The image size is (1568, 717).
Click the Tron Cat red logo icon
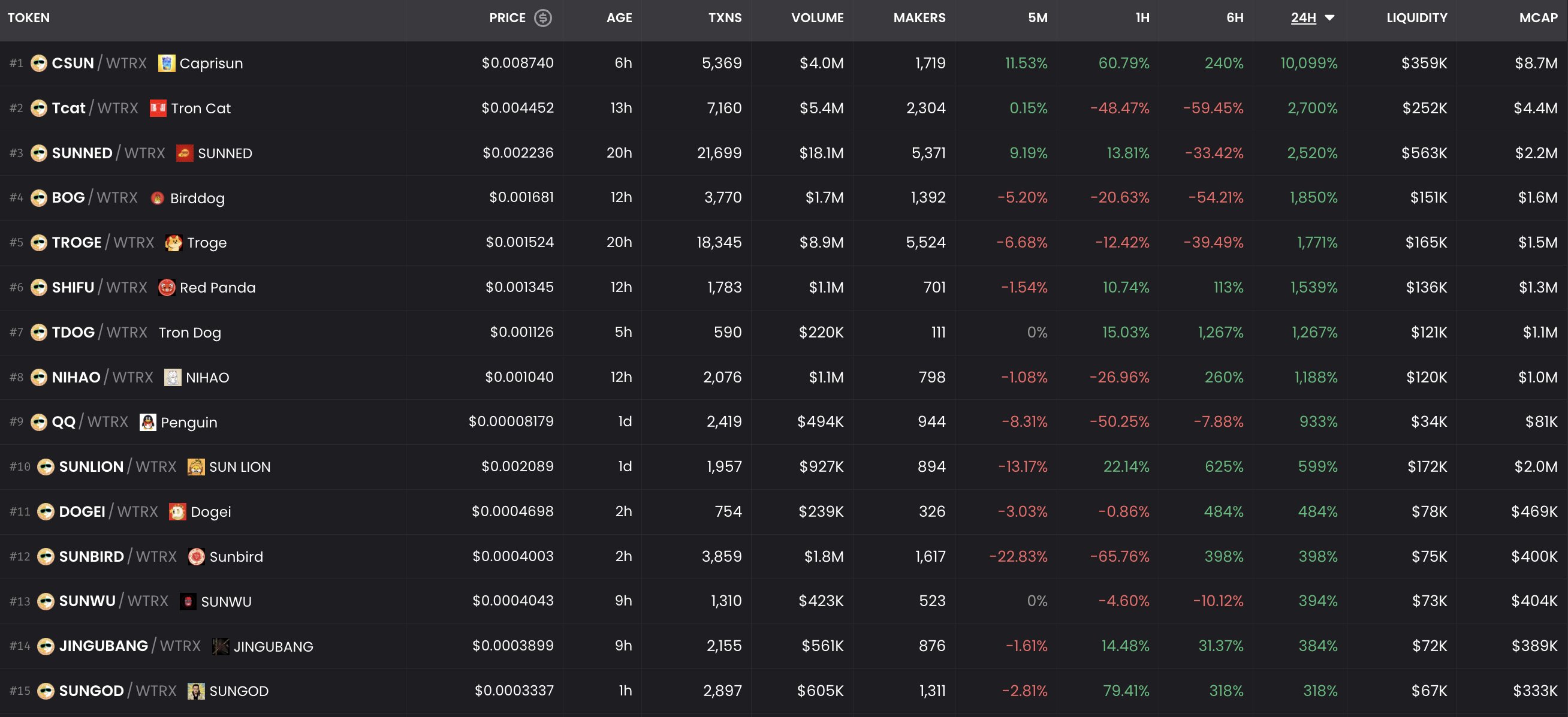tap(158, 109)
